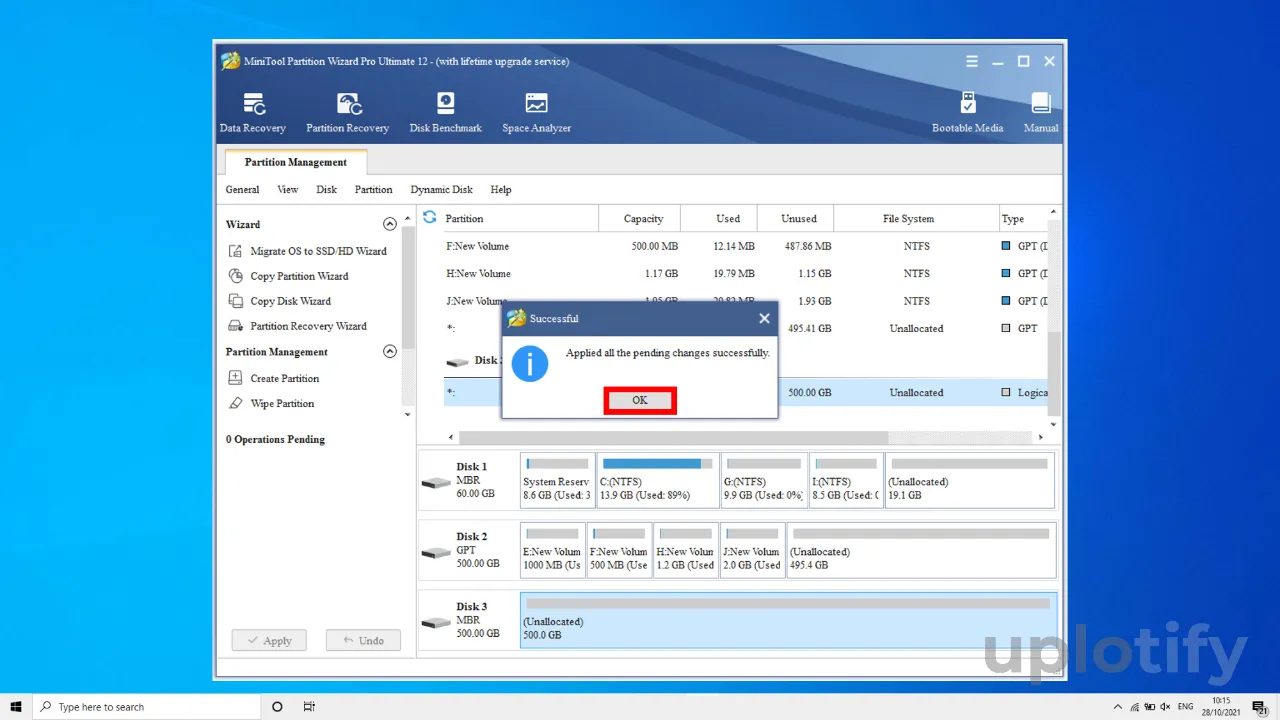This screenshot has width=1280, height=720.
Task: Select the Disk 2 drive icon
Action: 436,552
